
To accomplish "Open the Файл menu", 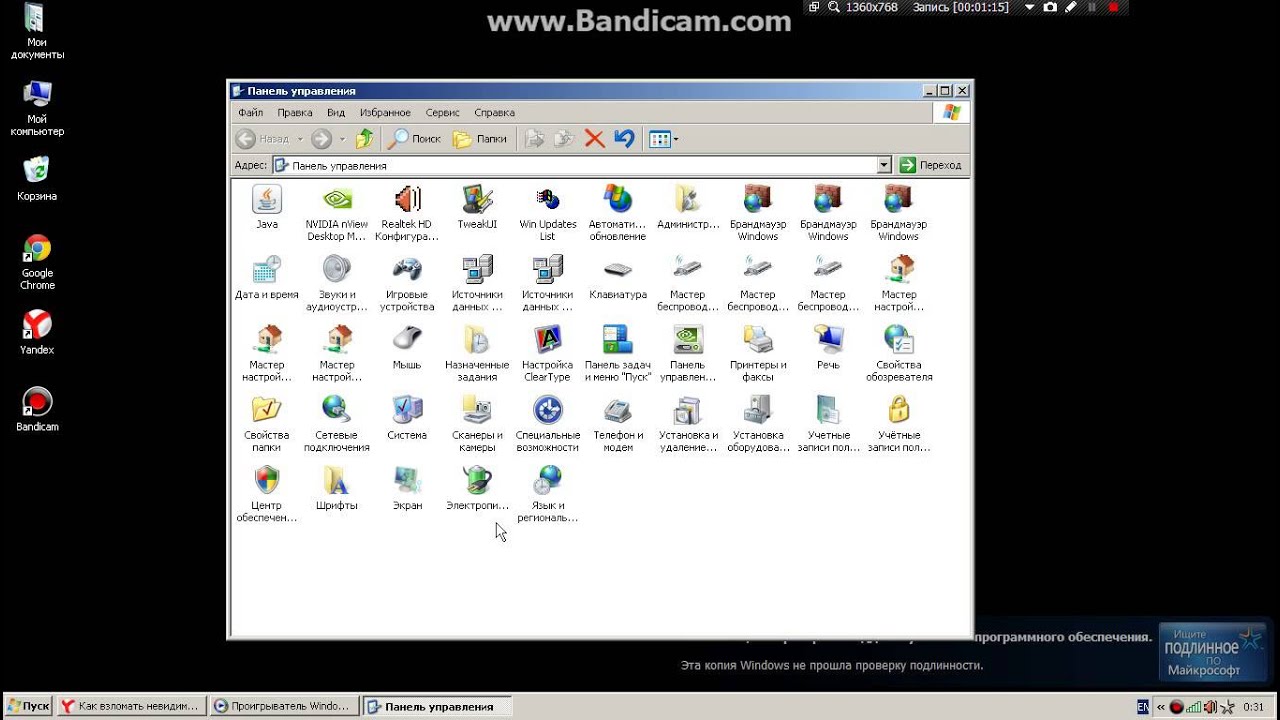I will click(251, 113).
